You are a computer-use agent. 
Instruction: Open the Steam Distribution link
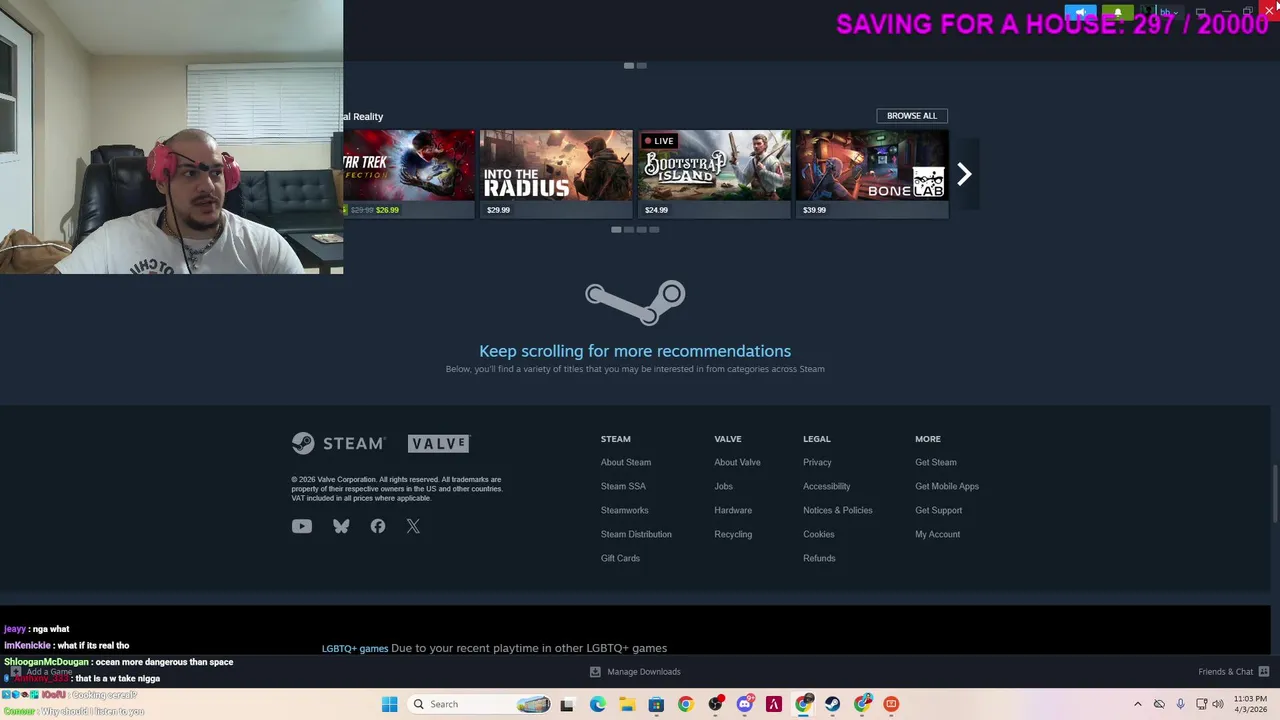coord(636,534)
